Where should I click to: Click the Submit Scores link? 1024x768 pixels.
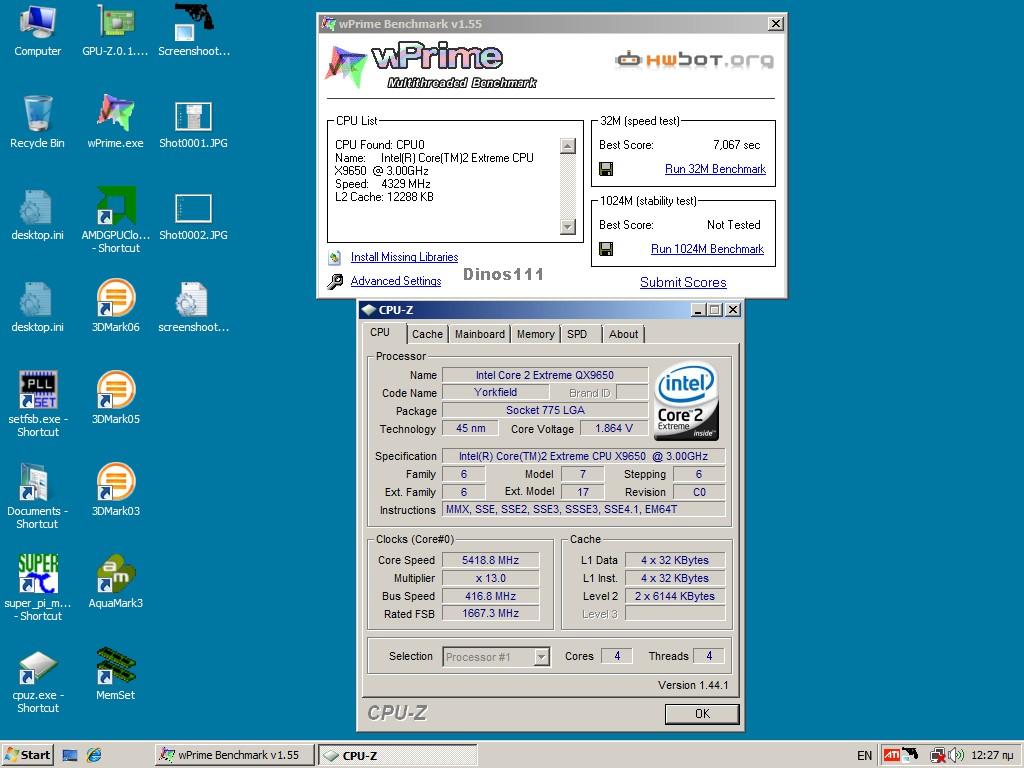tap(683, 282)
